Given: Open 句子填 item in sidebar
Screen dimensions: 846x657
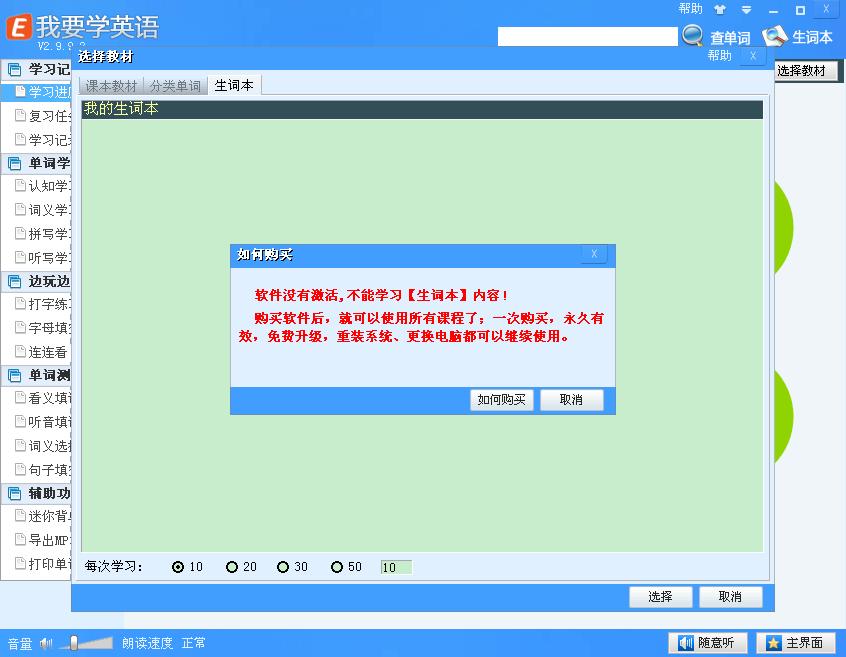Looking at the screenshot, I should [43, 470].
